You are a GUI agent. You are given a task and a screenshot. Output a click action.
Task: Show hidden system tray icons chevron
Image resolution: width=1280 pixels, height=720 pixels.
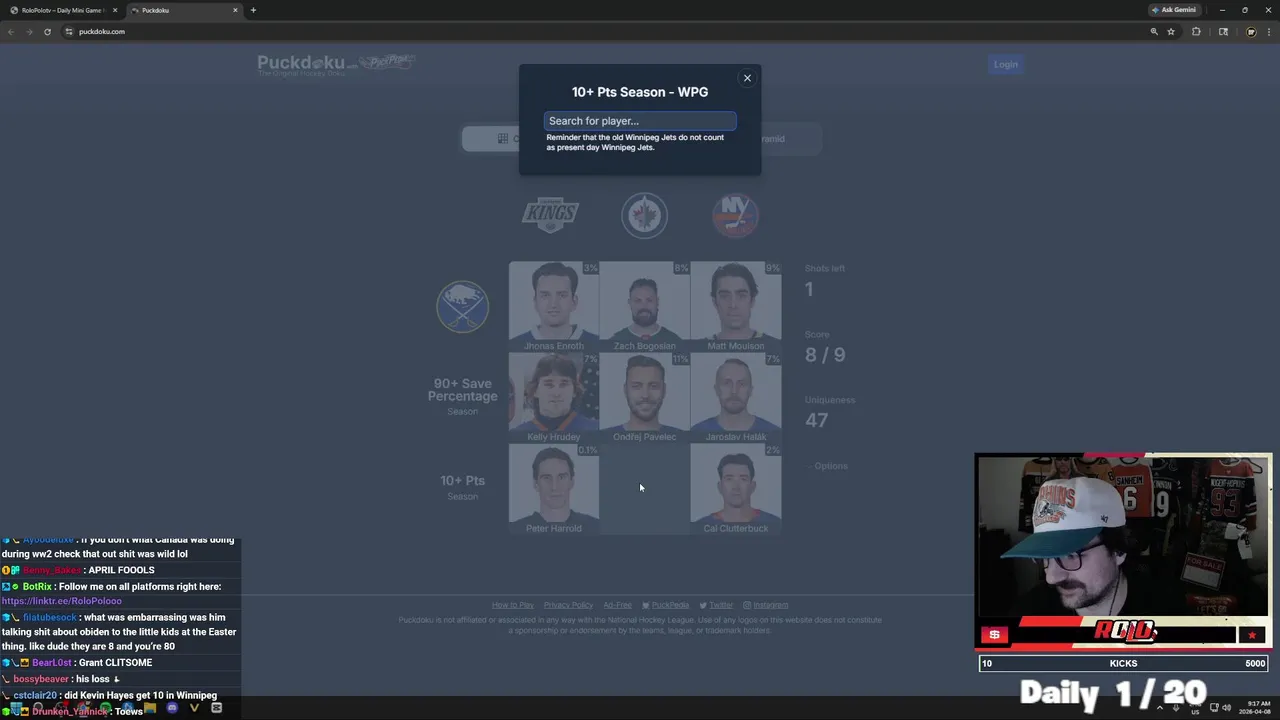(1160, 707)
